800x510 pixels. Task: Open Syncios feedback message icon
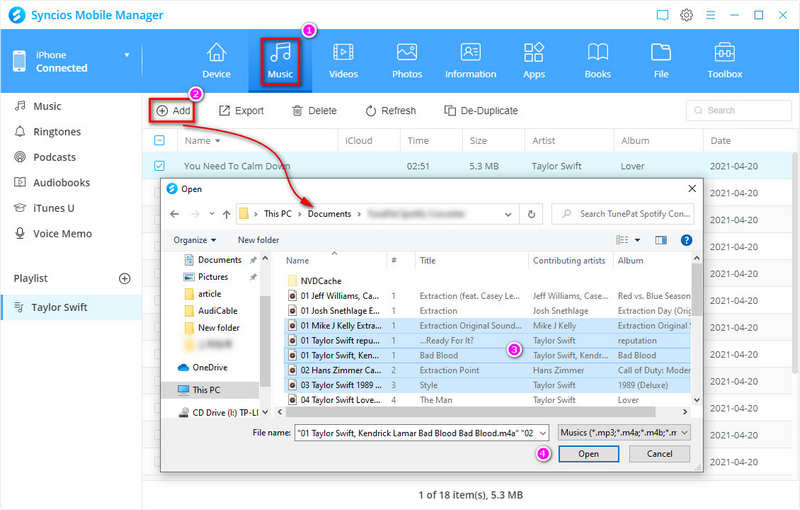tap(662, 15)
